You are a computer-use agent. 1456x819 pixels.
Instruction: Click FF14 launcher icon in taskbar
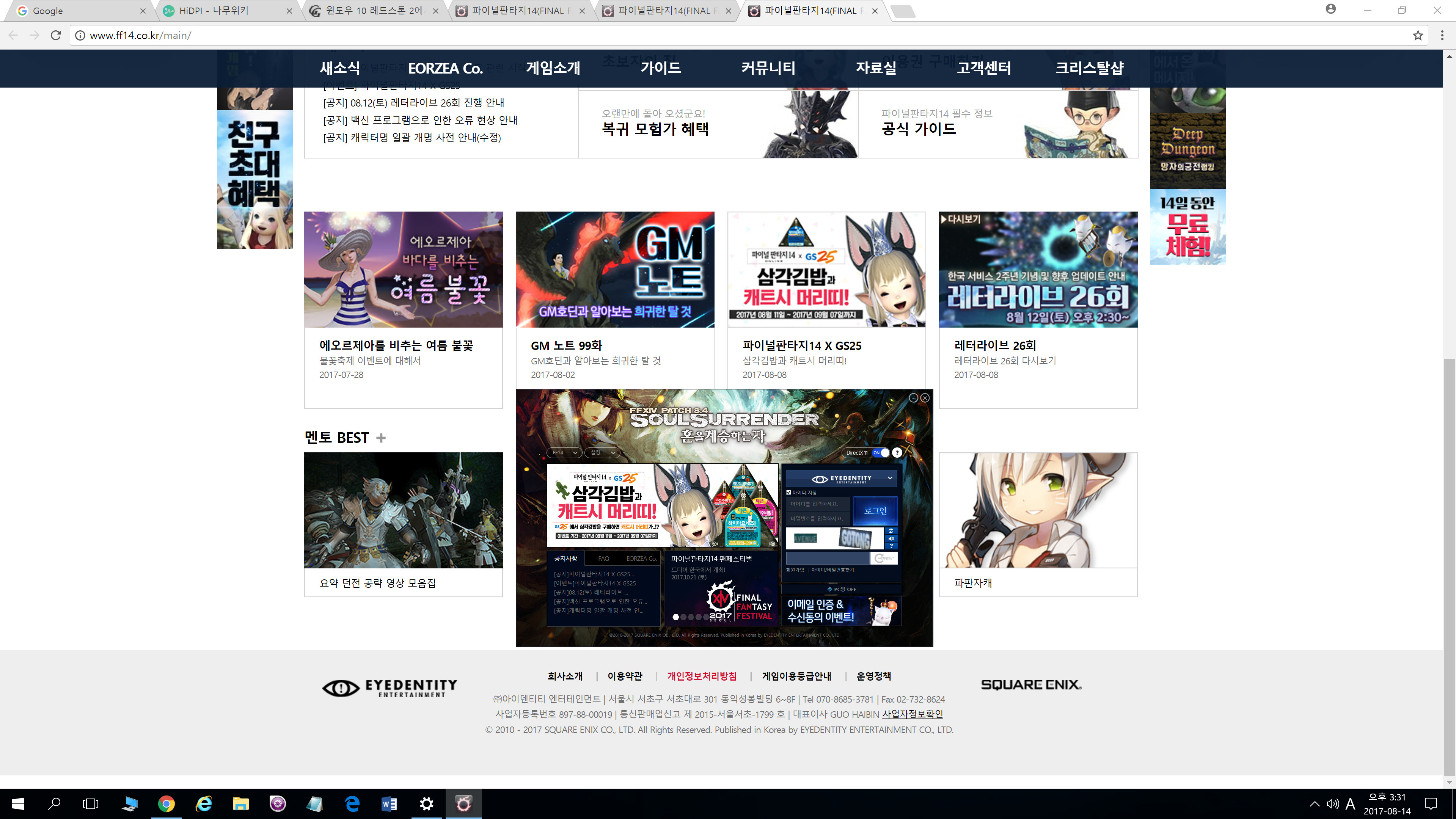click(x=463, y=804)
